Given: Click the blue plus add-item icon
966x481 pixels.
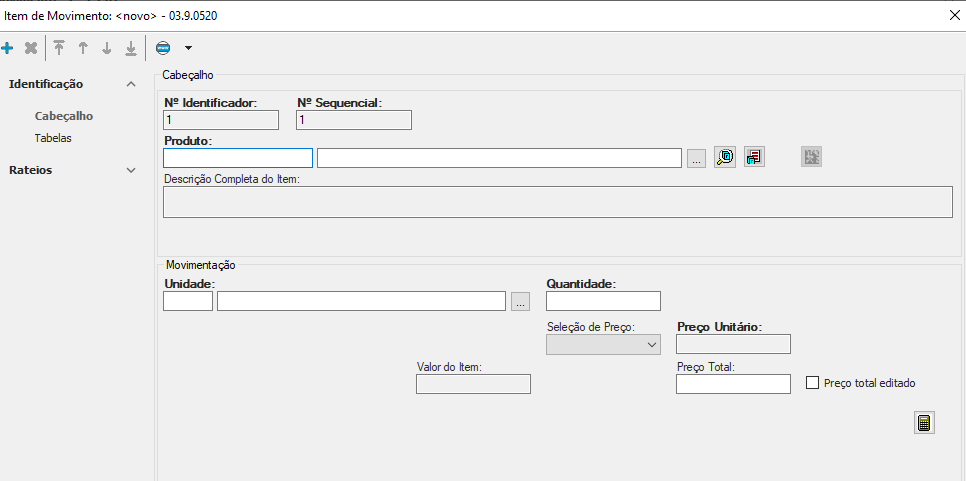Looking at the screenshot, I should pos(8,47).
